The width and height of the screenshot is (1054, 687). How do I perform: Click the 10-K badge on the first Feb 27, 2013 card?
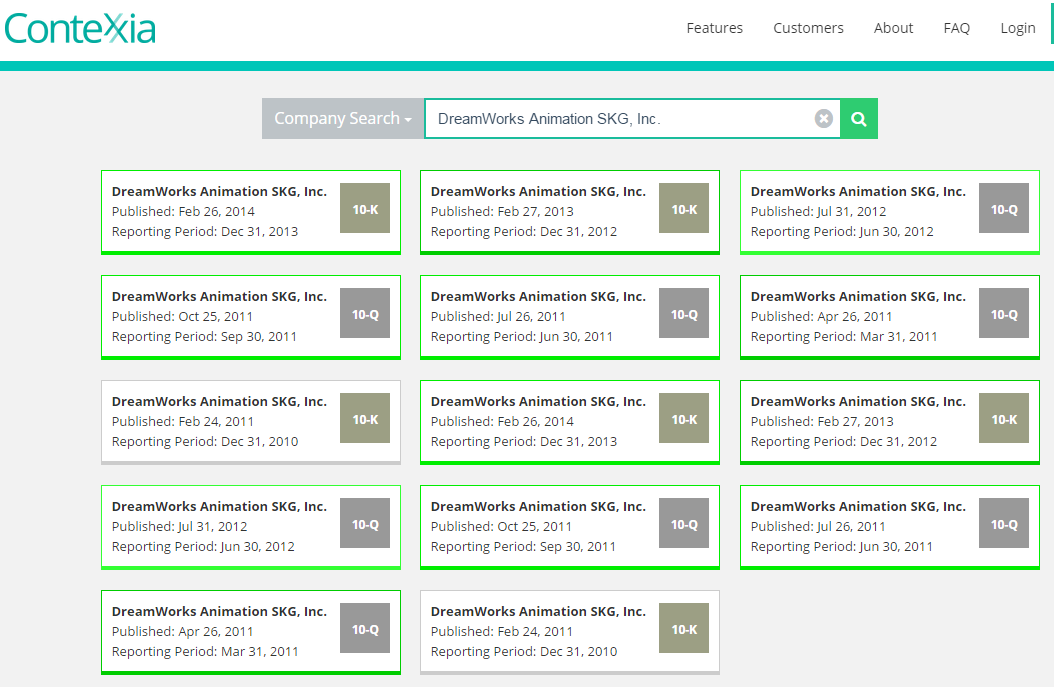click(x=684, y=208)
